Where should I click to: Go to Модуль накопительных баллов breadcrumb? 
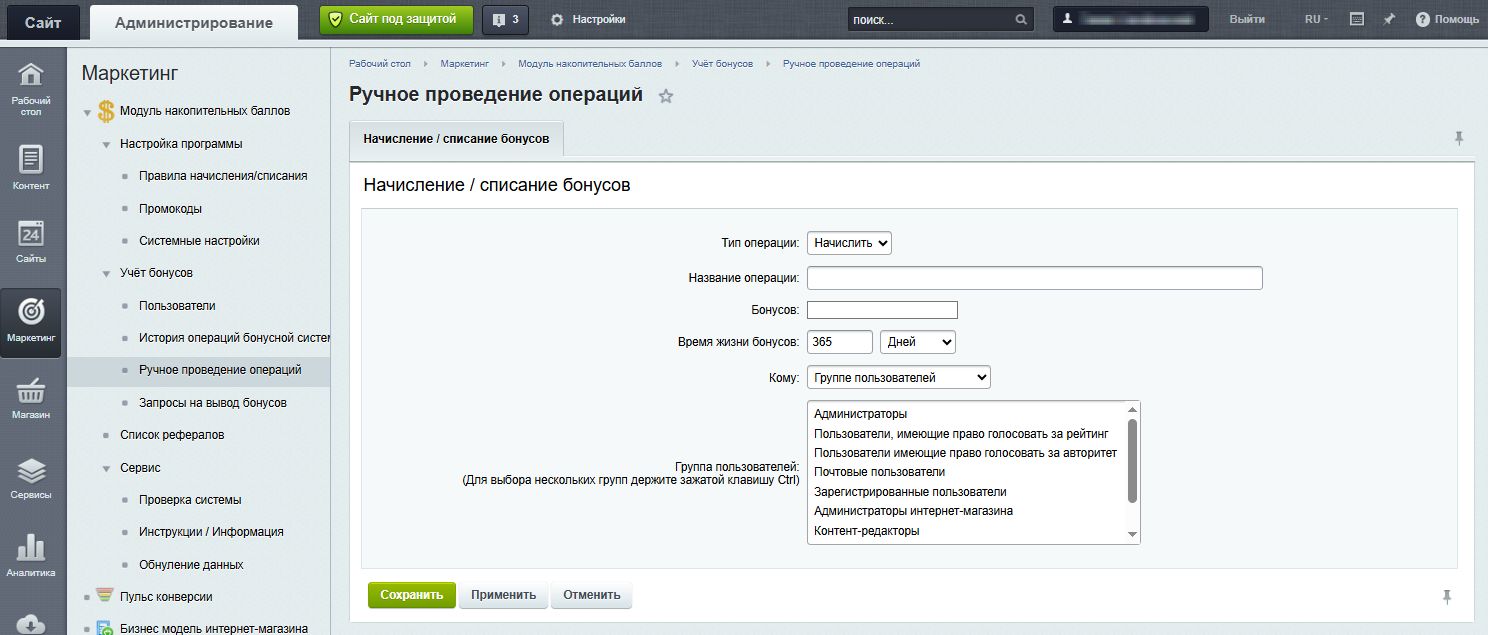(590, 63)
